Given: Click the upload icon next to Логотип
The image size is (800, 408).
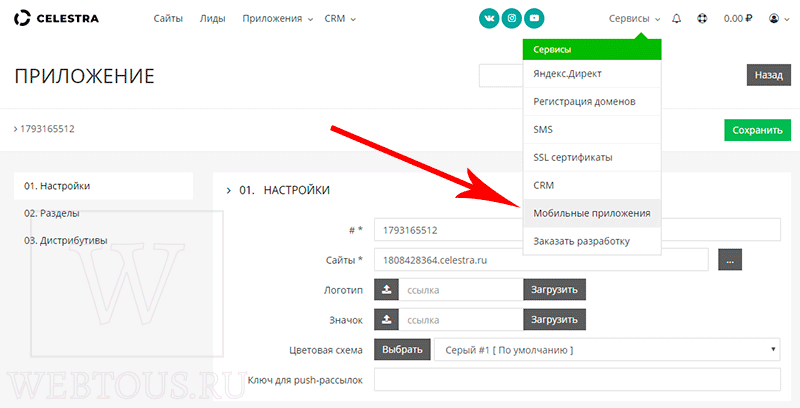Looking at the screenshot, I should [387, 290].
